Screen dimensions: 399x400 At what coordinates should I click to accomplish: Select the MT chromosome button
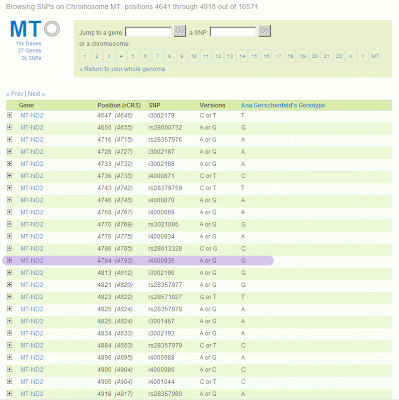(x=375, y=56)
